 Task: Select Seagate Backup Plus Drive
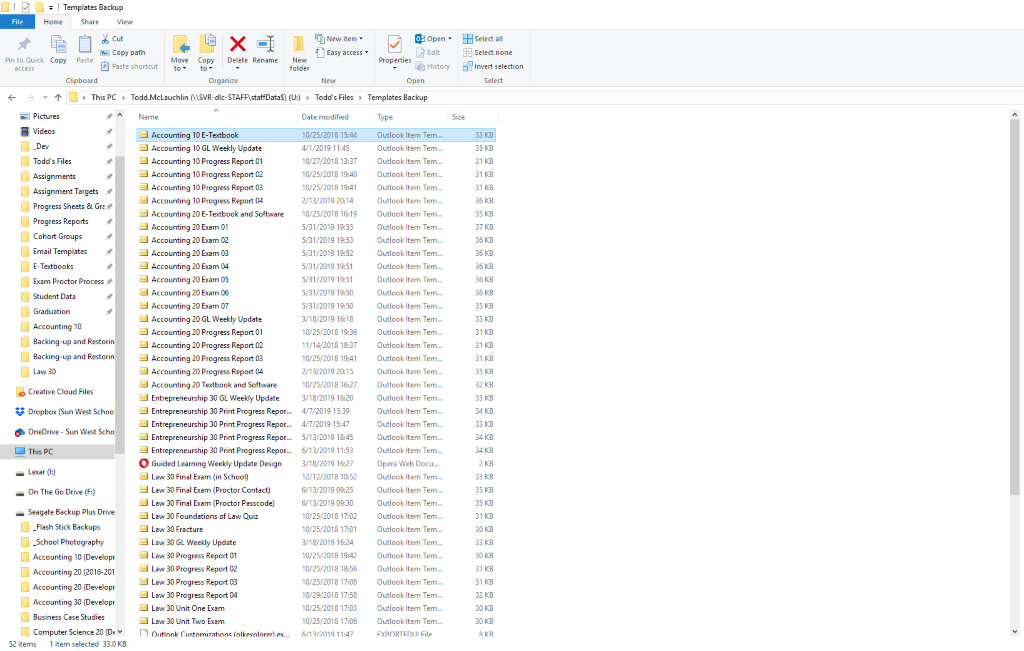coord(64,513)
